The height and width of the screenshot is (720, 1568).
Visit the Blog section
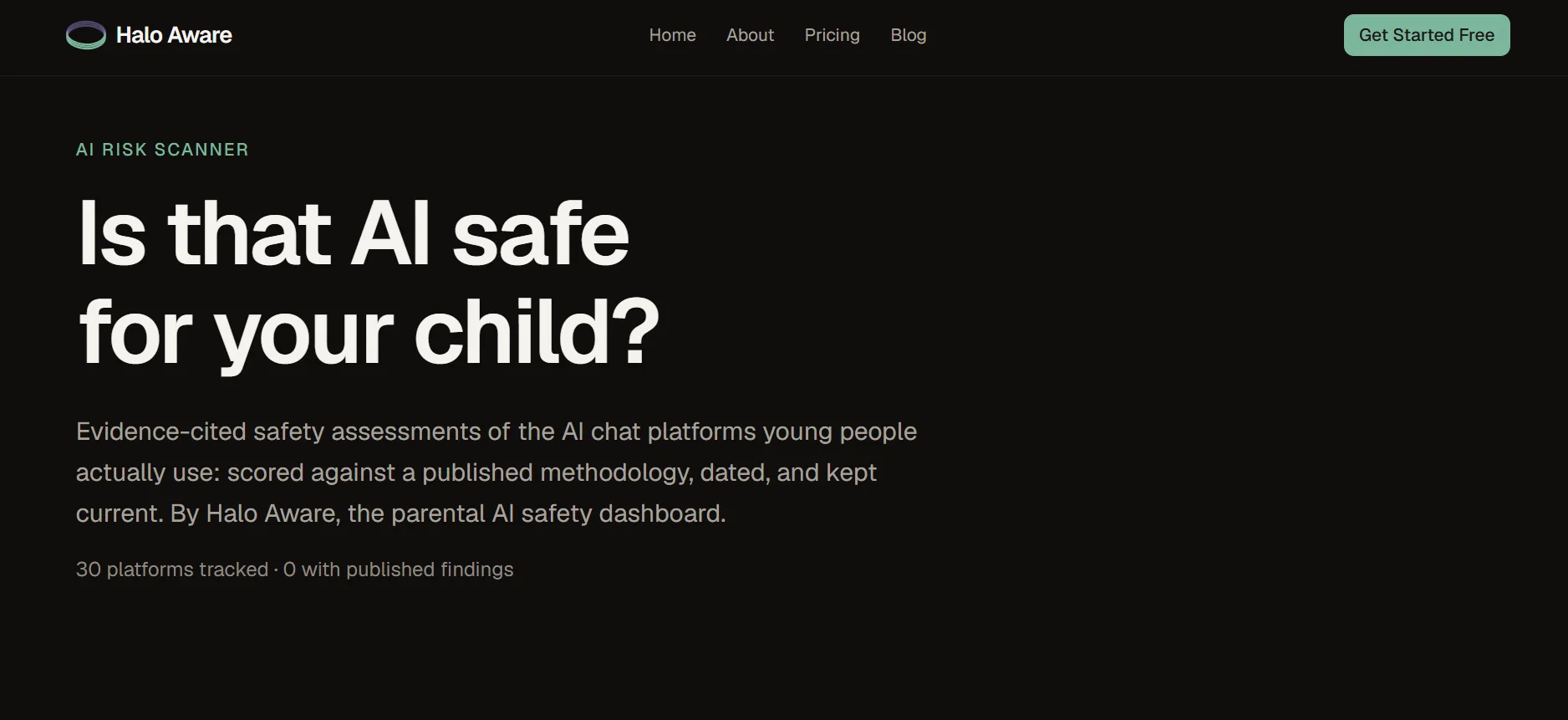pyautogui.click(x=909, y=35)
